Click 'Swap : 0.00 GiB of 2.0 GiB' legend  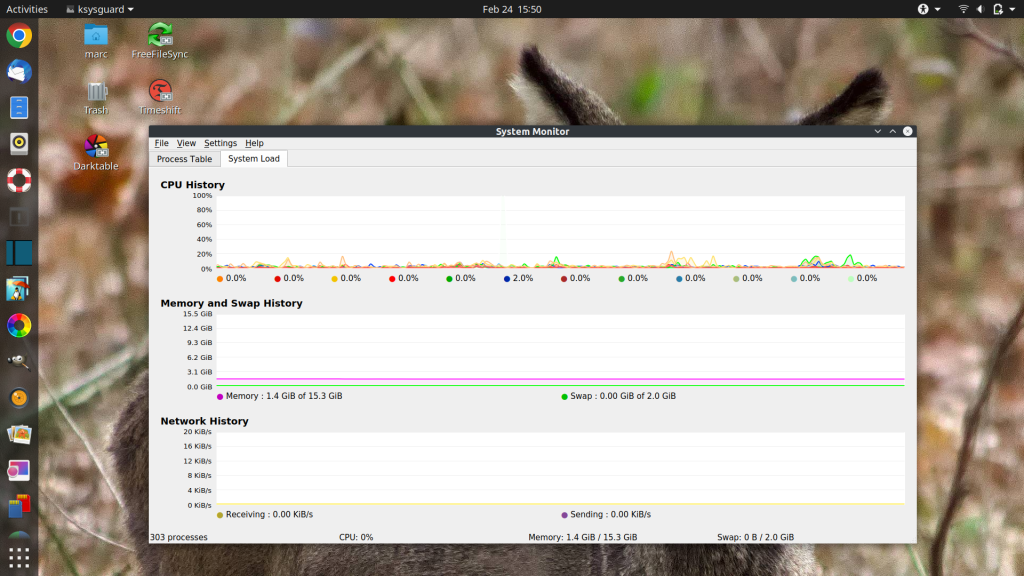pos(623,396)
